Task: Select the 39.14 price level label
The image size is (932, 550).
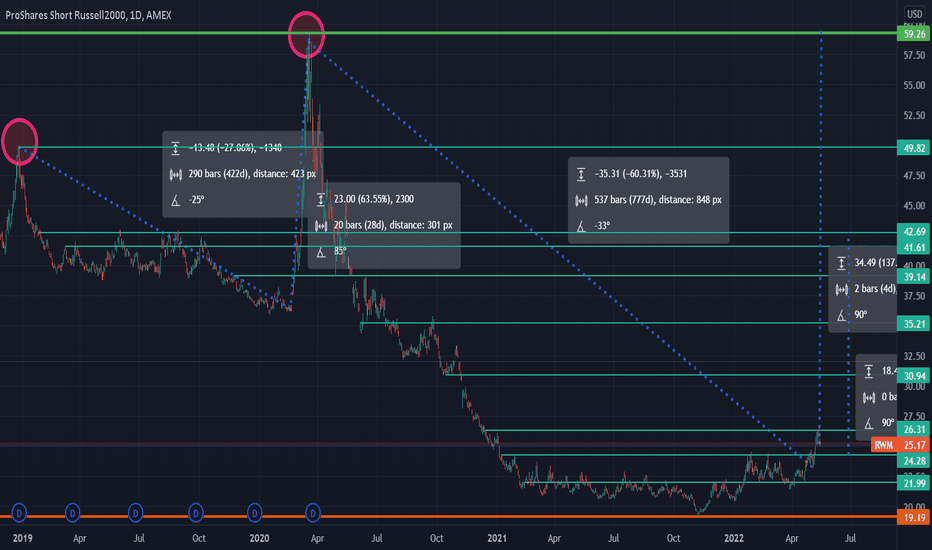Action: (914, 276)
